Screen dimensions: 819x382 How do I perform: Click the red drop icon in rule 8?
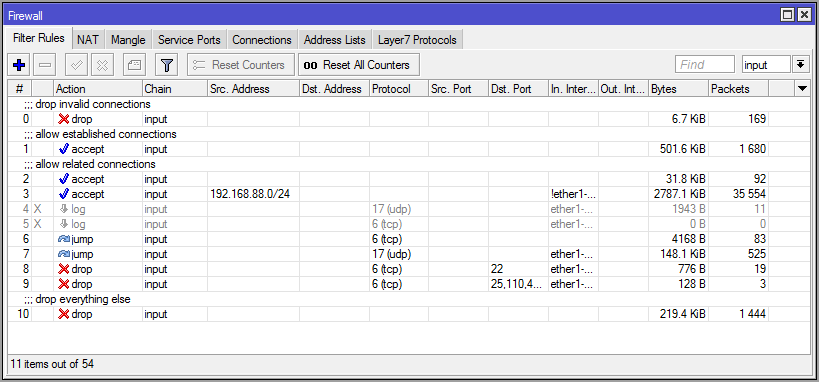coord(64,269)
